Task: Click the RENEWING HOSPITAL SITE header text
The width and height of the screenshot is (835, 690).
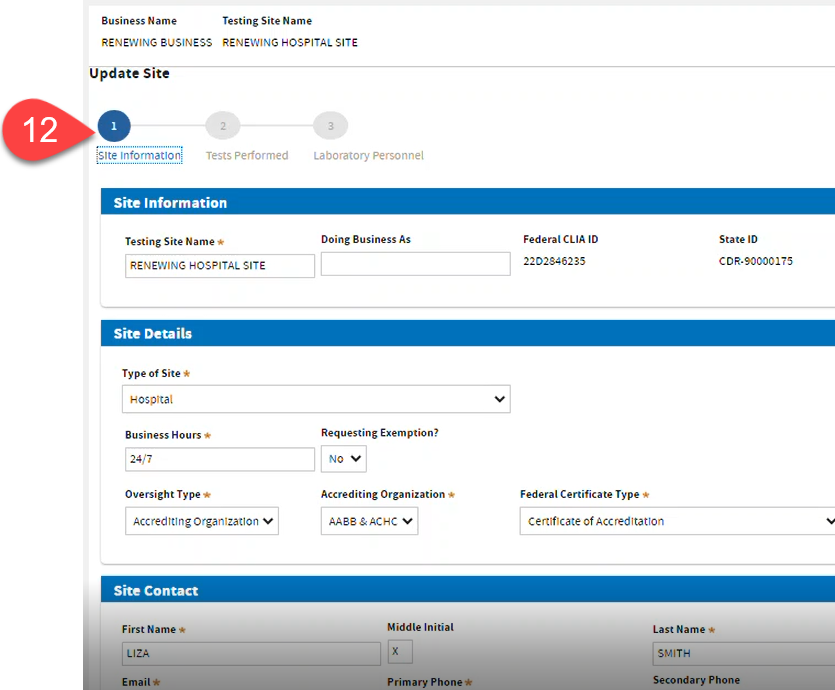Action: click(x=290, y=43)
